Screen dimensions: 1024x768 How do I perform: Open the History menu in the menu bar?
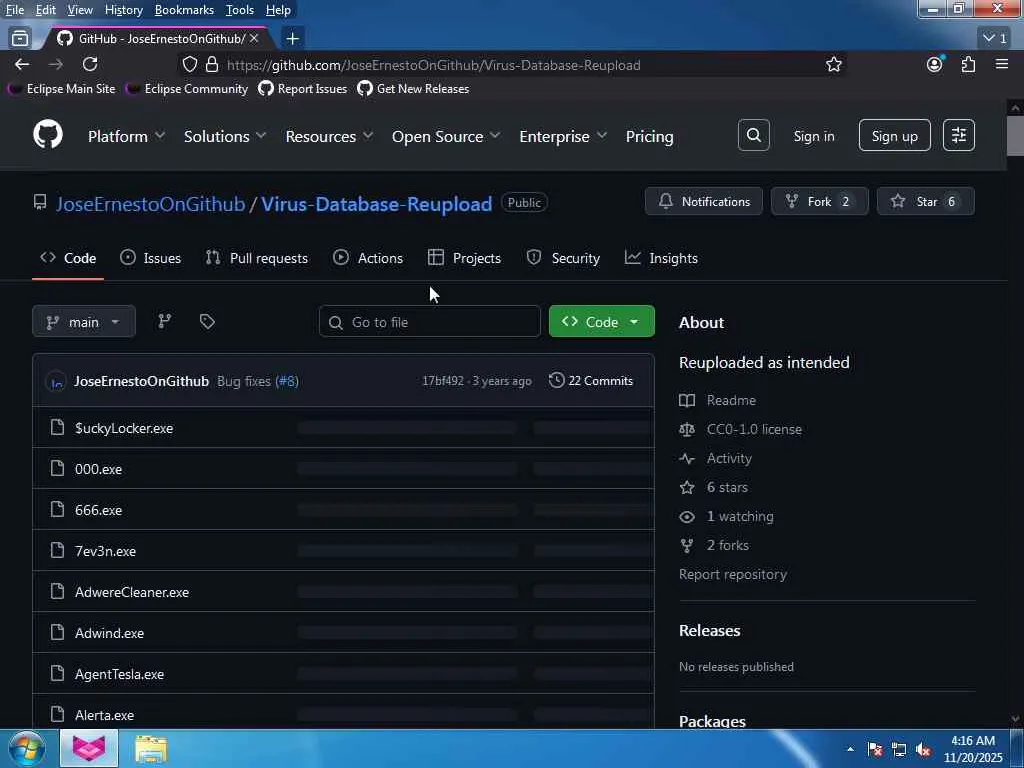(123, 10)
